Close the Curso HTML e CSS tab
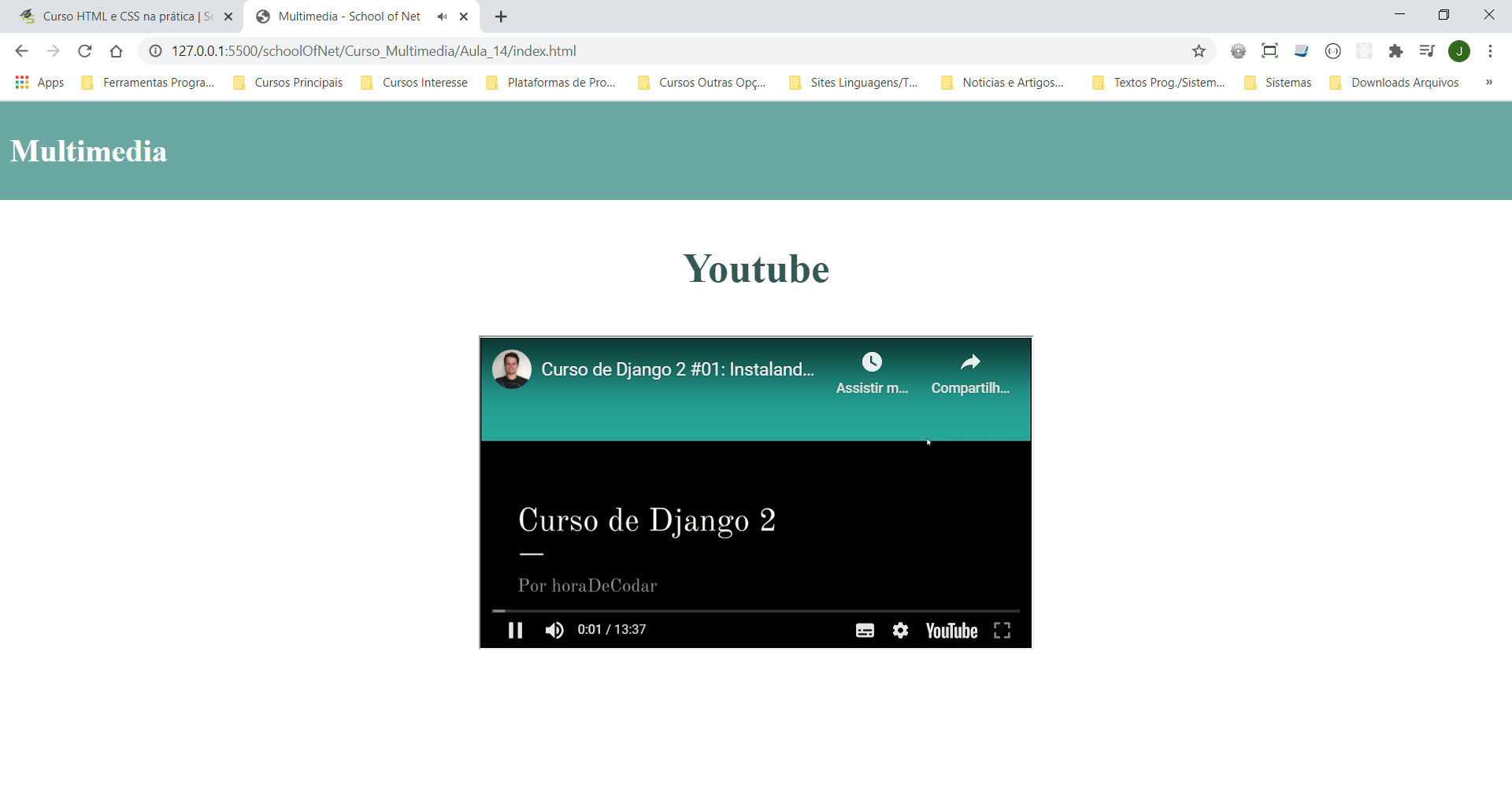This screenshot has height=811, width=1512. tap(228, 17)
